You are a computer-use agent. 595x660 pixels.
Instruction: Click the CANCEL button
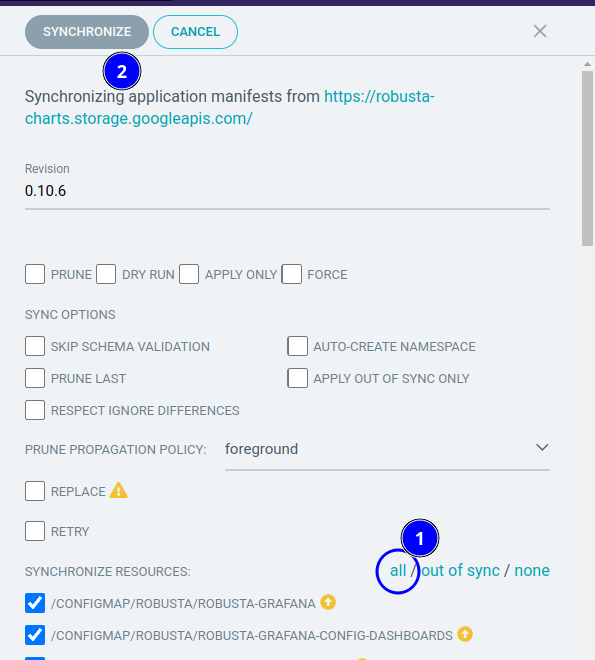195,32
